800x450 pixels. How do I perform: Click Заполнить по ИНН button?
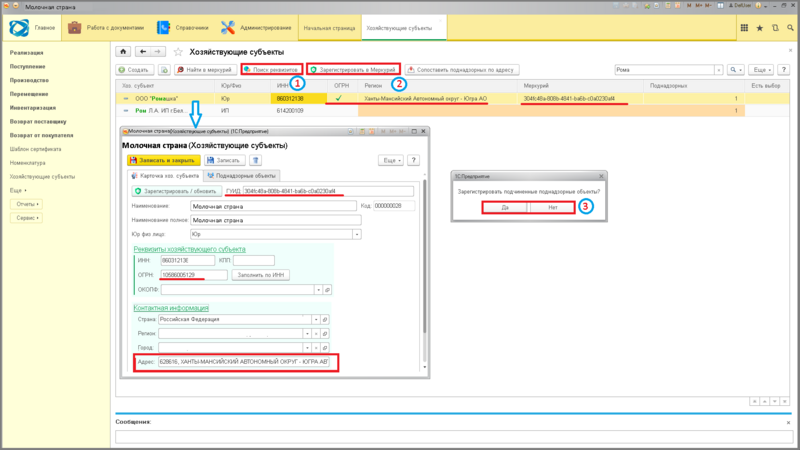click(261, 275)
